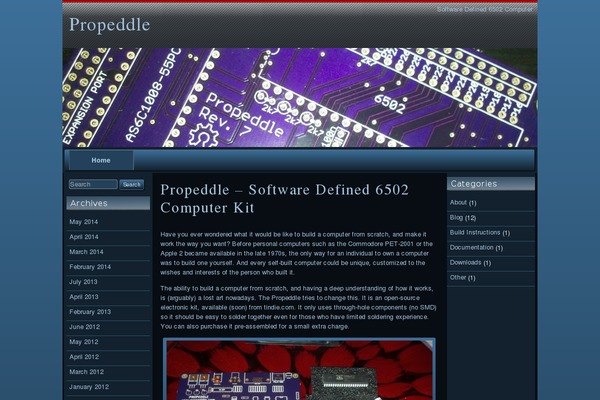The height and width of the screenshot is (400, 600).
Task: Open the About category
Action: 458,202
